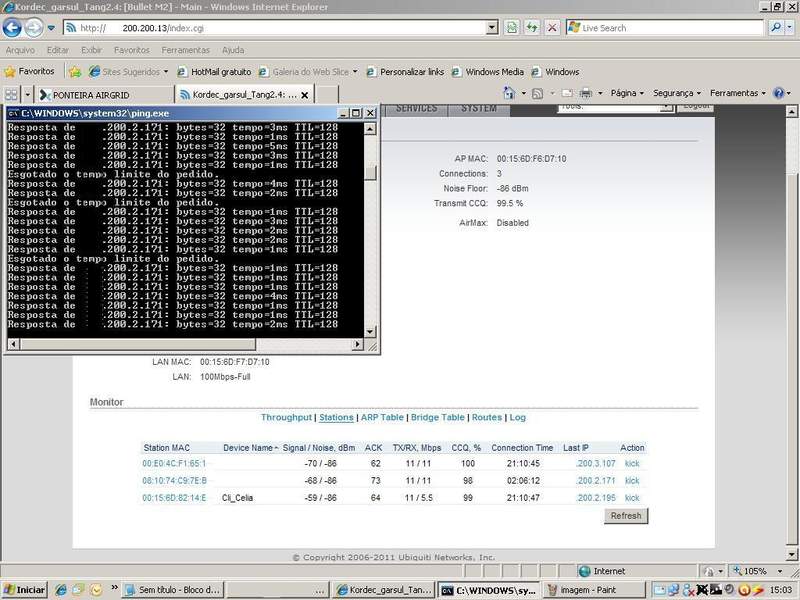800x600 pixels.
Task: Click station MAC 00:15:6D:82:14:E link
Action: (174, 497)
